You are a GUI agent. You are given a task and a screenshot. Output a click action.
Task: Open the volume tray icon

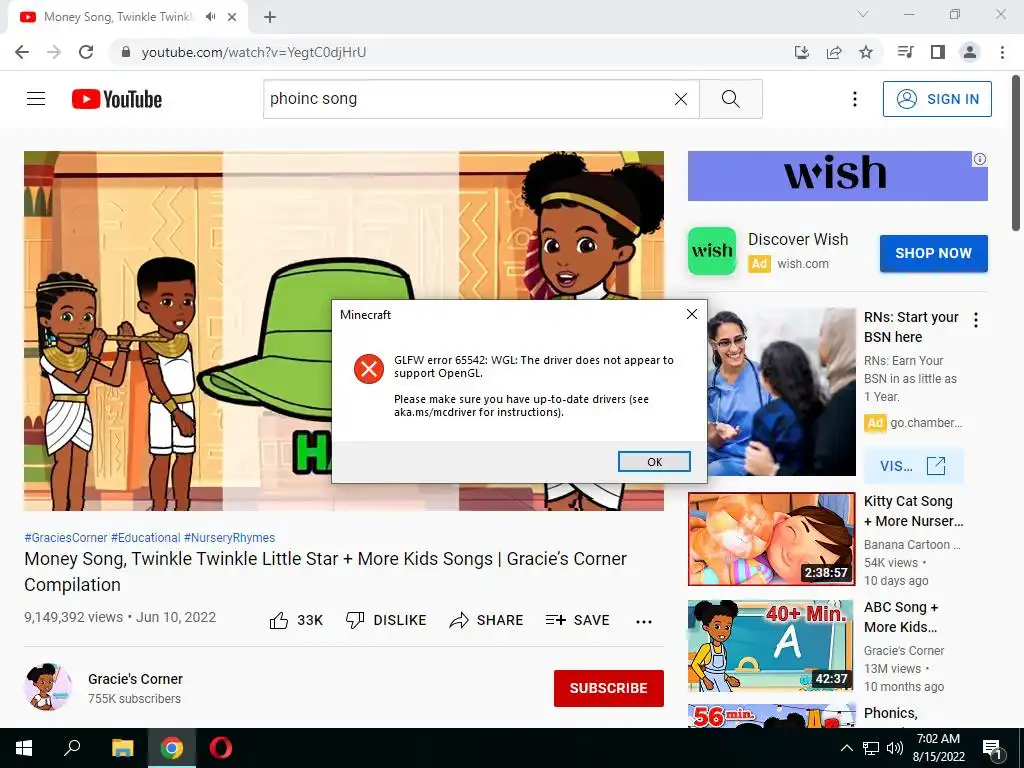(x=895, y=748)
